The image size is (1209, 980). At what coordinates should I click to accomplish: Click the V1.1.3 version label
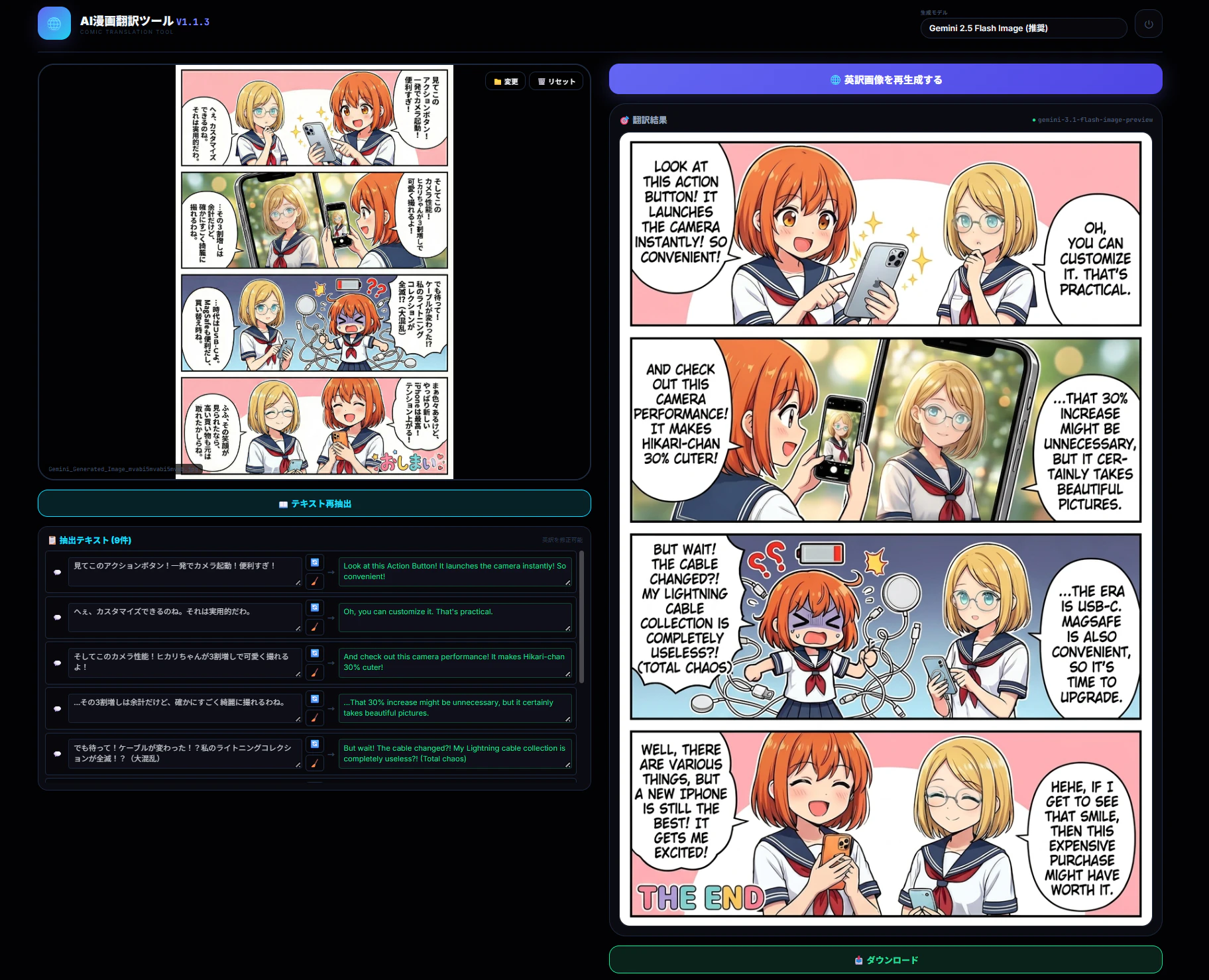coord(193,22)
